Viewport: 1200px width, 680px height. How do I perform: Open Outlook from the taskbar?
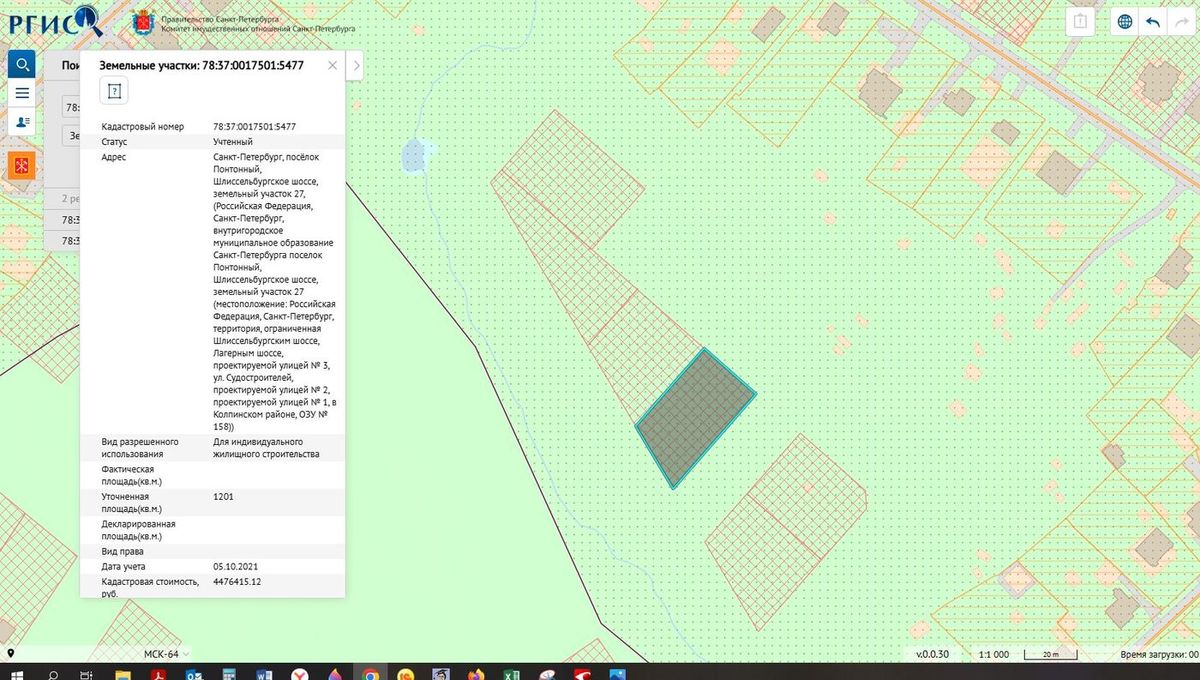[x=193, y=673]
